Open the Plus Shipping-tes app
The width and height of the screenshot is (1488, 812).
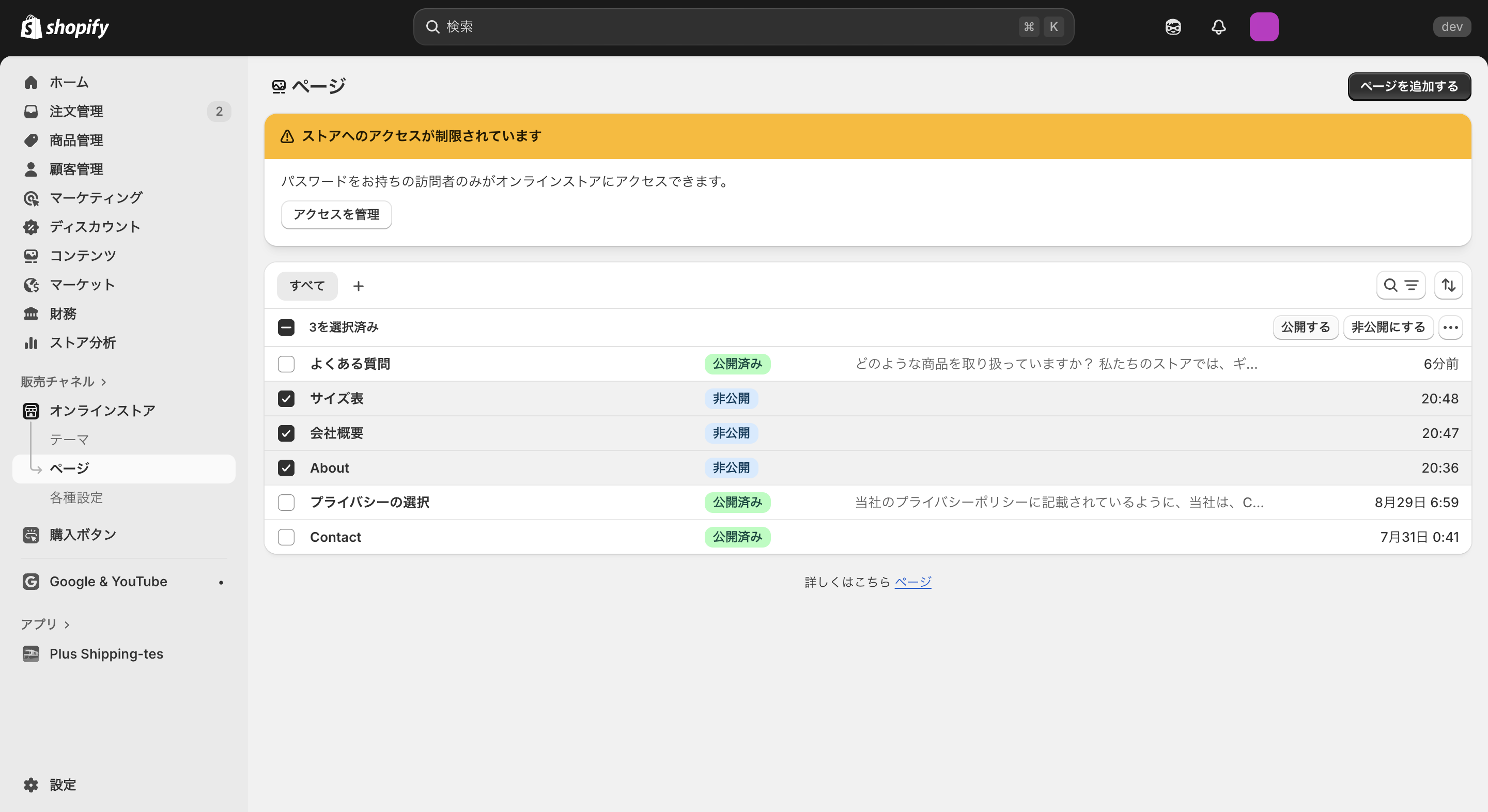(106, 654)
